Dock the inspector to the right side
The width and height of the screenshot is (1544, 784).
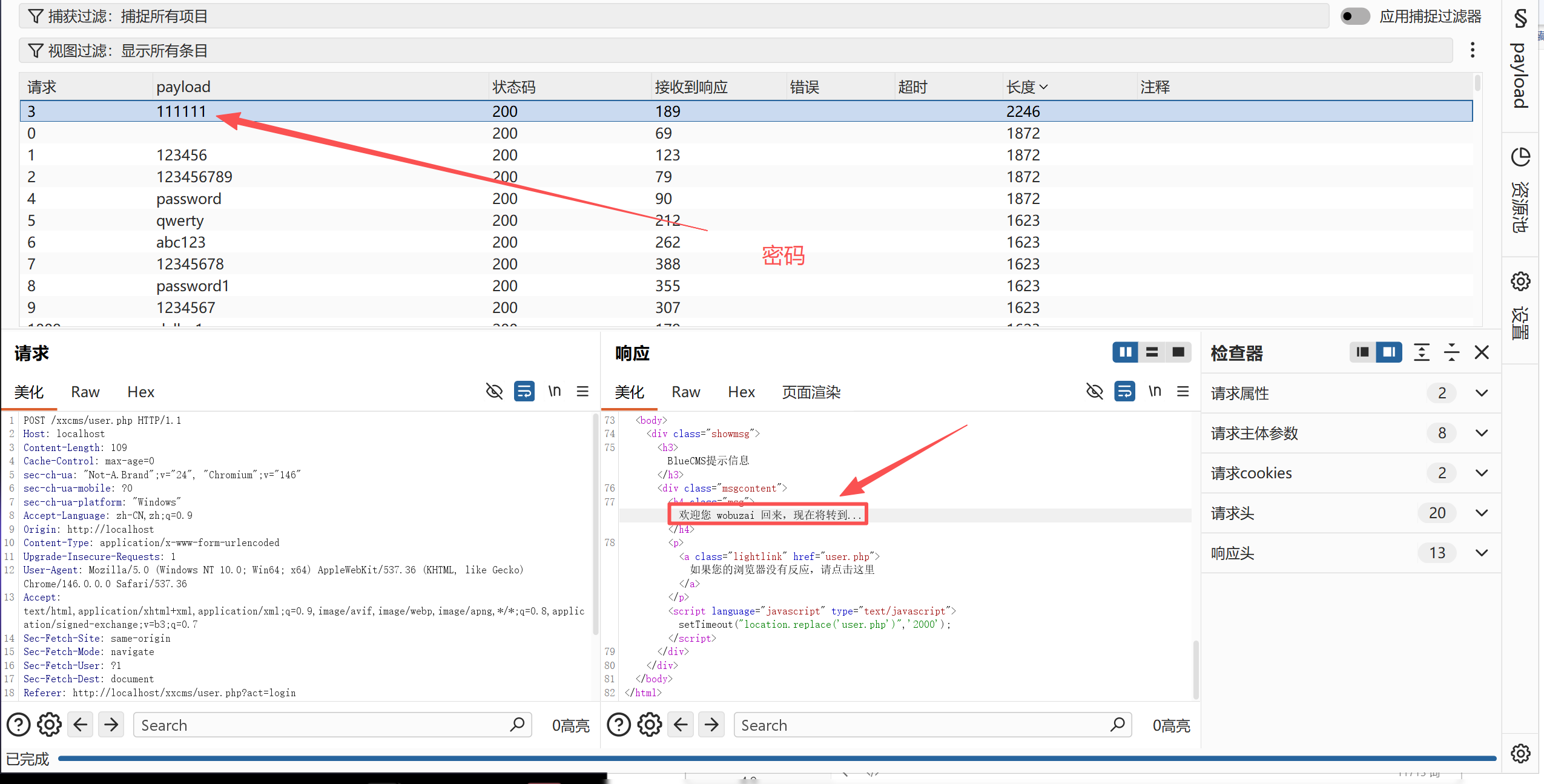point(1389,352)
